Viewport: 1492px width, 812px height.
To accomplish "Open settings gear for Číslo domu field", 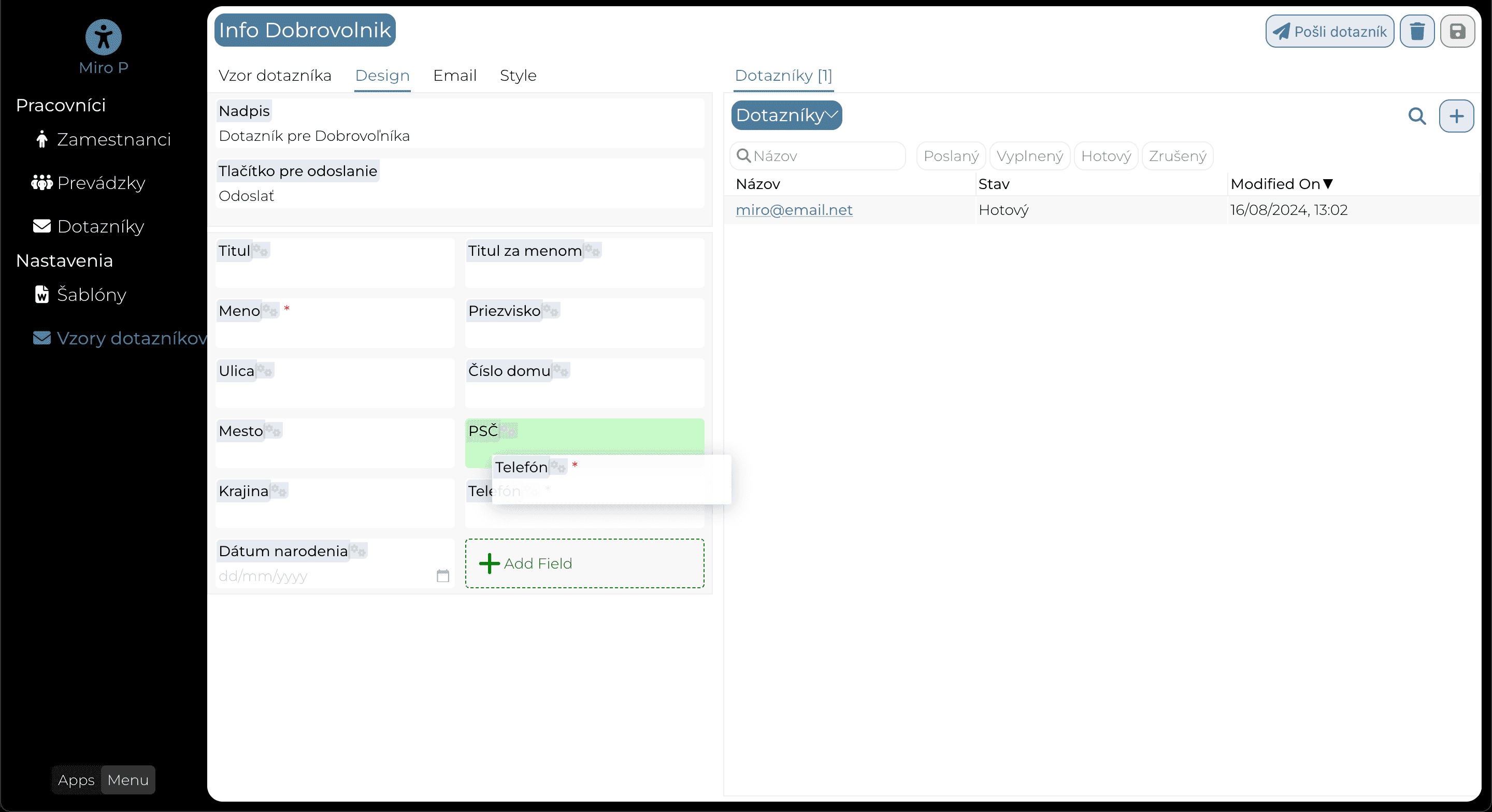I will [x=561, y=371].
